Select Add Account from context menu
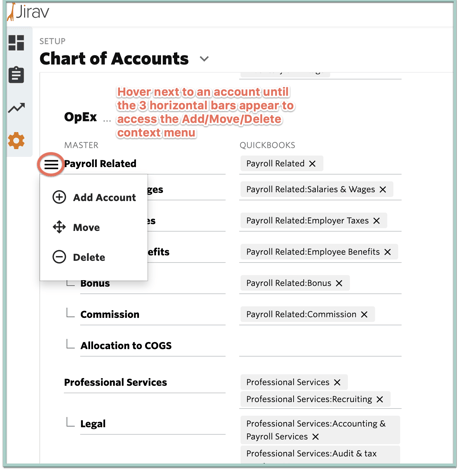Viewport: 460px width, 470px height. coord(94,197)
